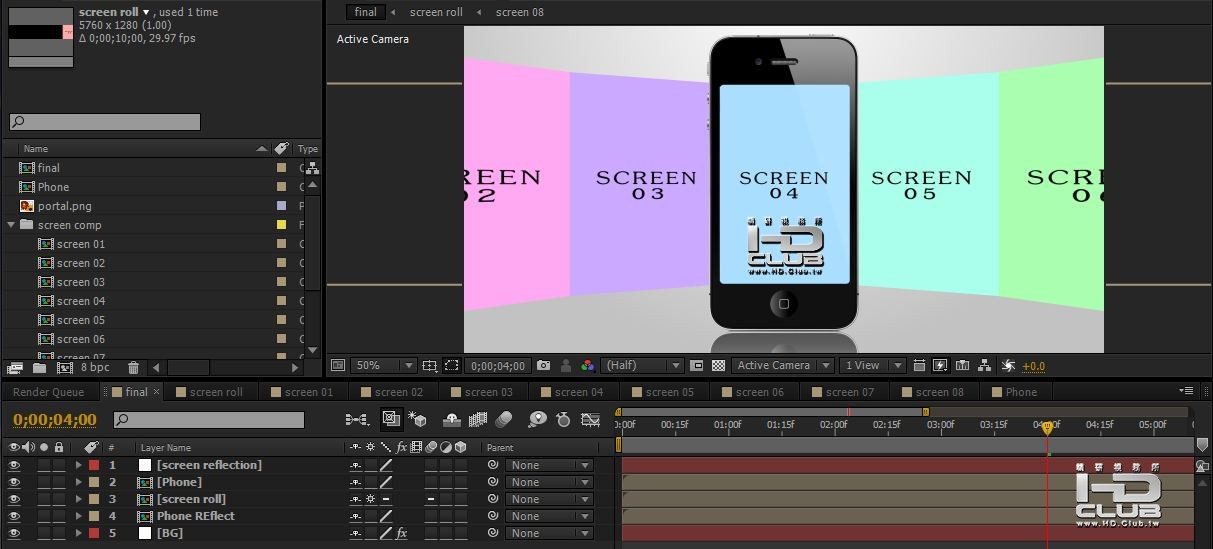Image resolution: width=1213 pixels, height=549 pixels.
Task: Click the tan label swatch of [screen roll]
Action: [94, 499]
